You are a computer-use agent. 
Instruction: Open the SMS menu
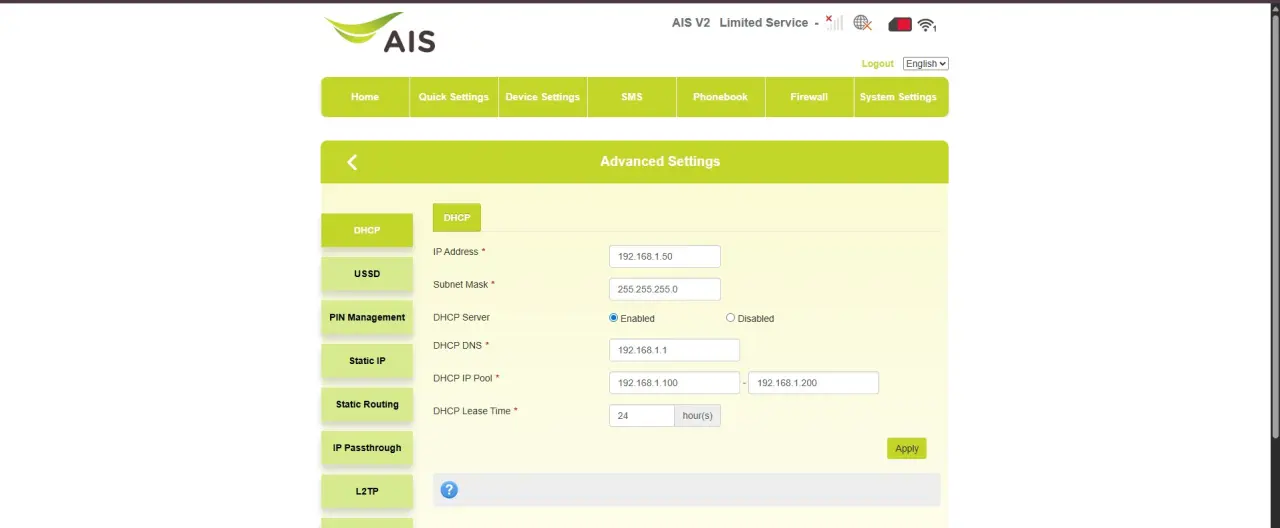(x=632, y=97)
